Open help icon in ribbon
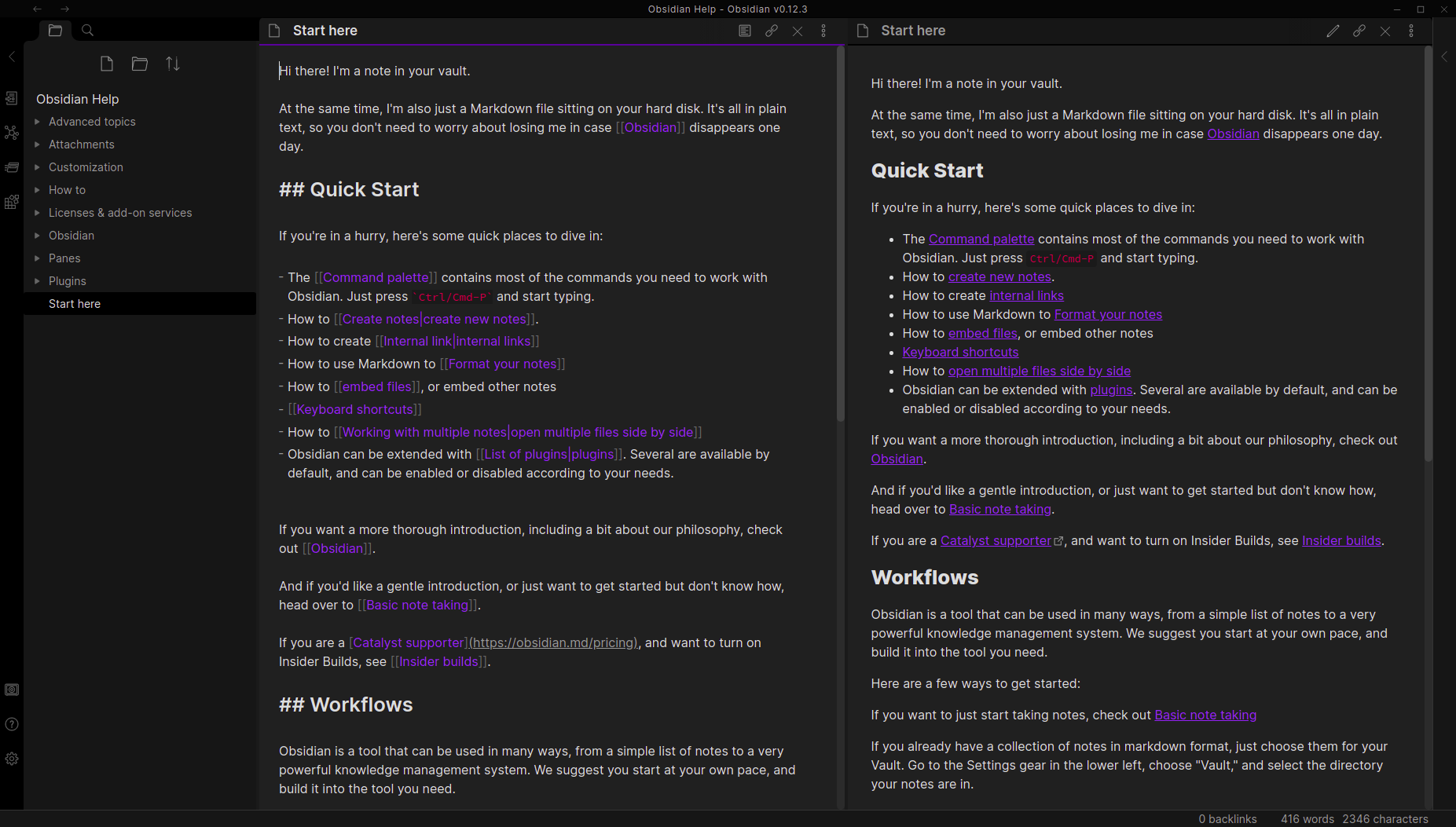The width and height of the screenshot is (1456, 827). (12, 724)
